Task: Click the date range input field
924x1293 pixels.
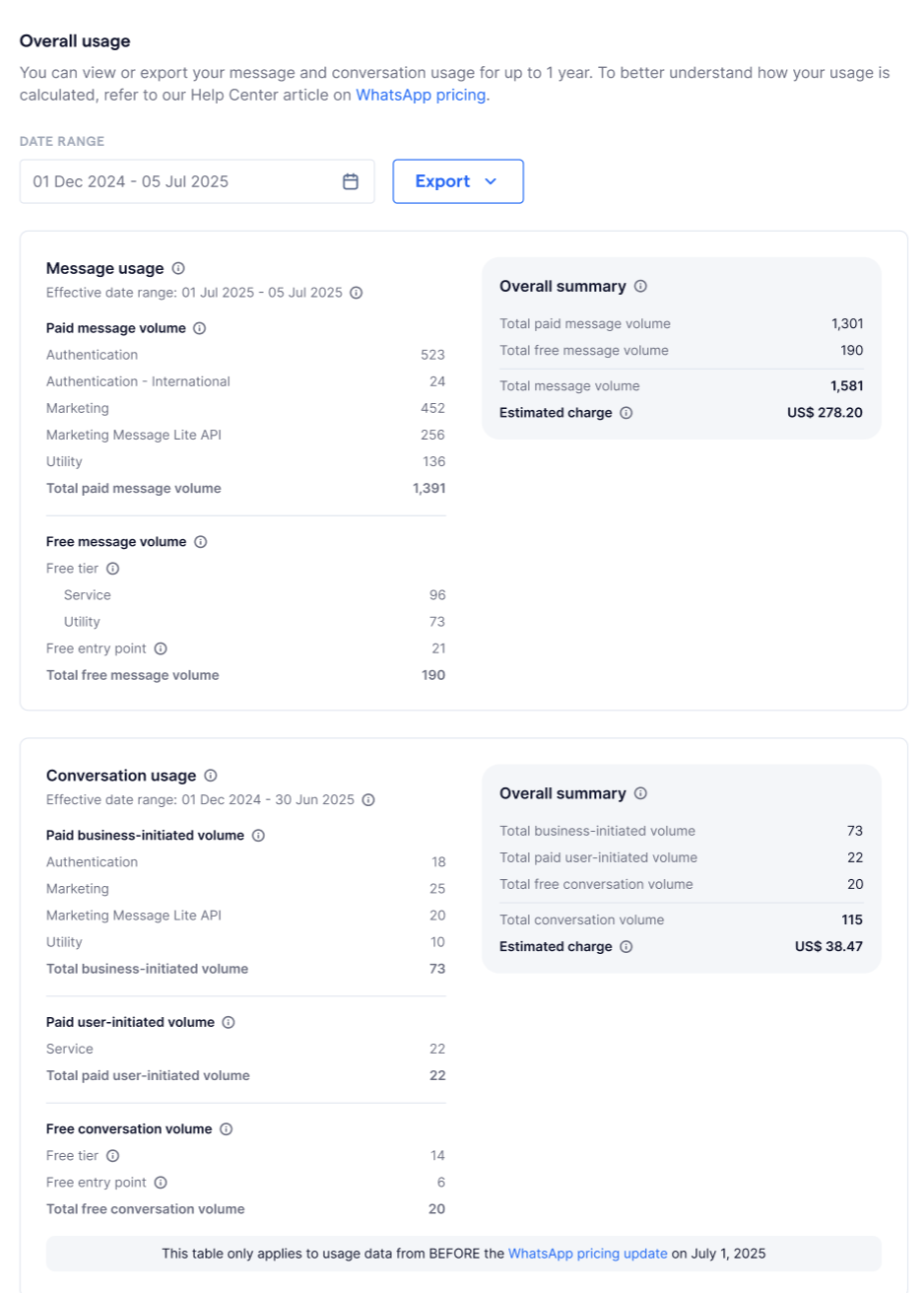Action: coord(197,181)
